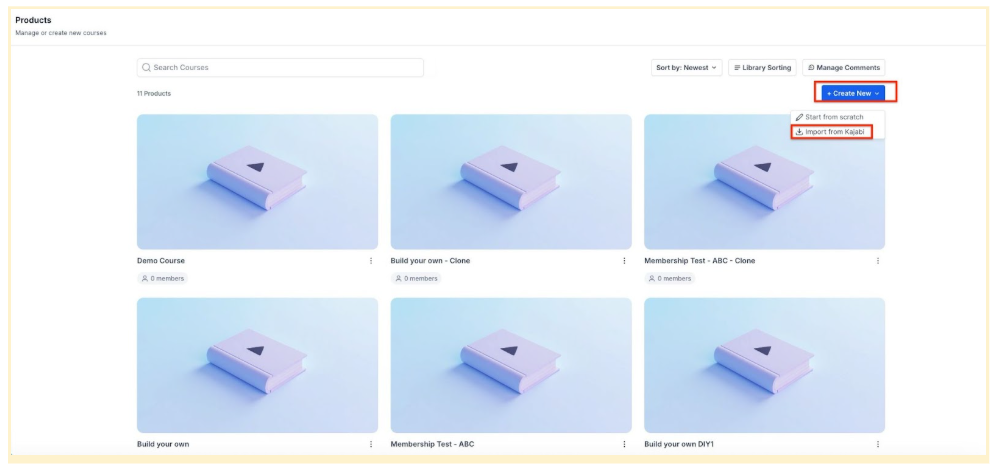Open Library Sorting
1004x474 pixels.
coord(762,67)
